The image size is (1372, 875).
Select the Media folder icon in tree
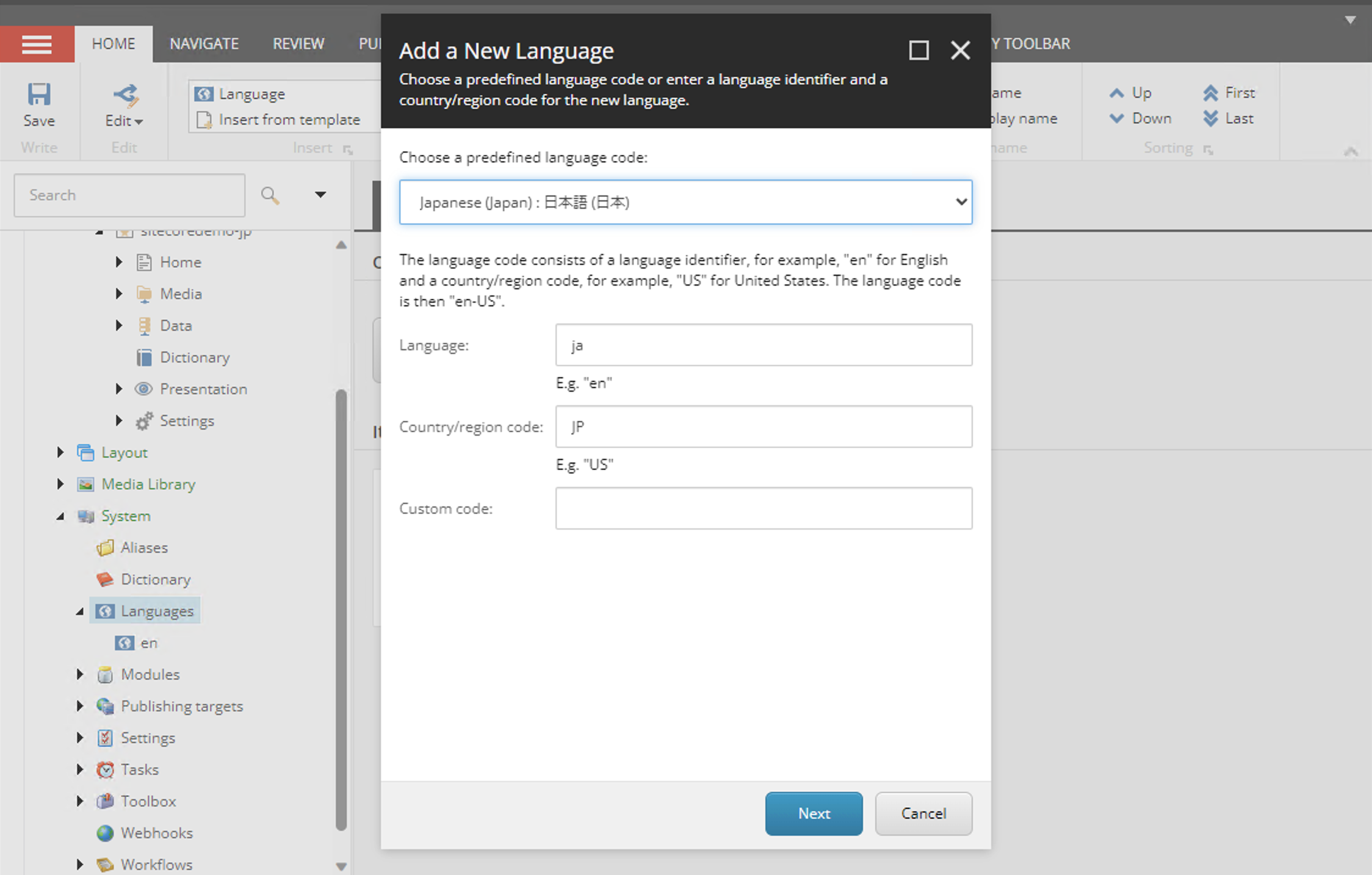point(144,294)
